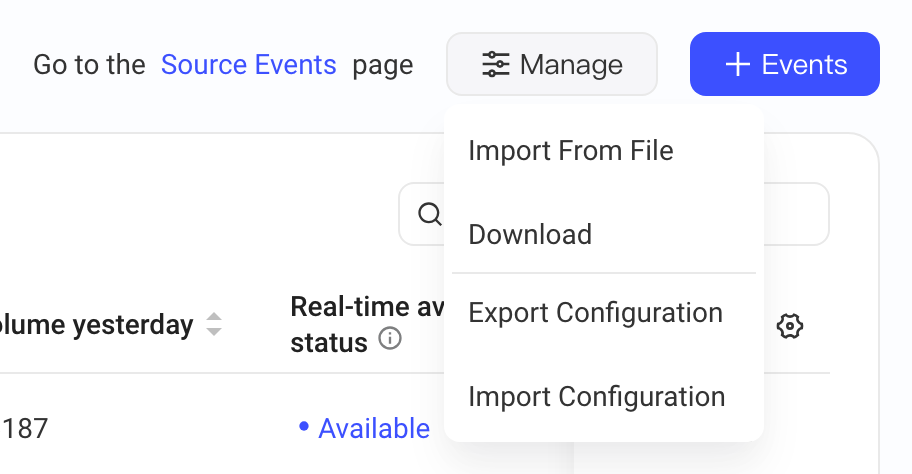912x474 pixels.
Task: Open table column settings gear icon
Action: pyautogui.click(x=790, y=326)
